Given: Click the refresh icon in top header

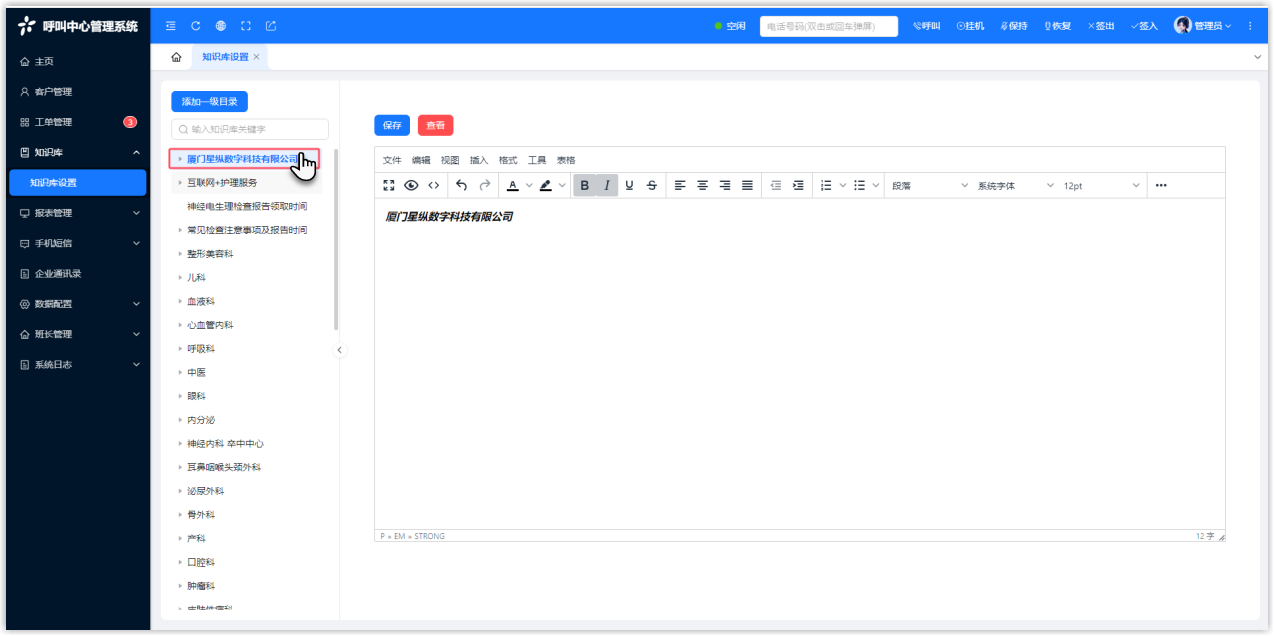Looking at the screenshot, I should [x=196, y=26].
